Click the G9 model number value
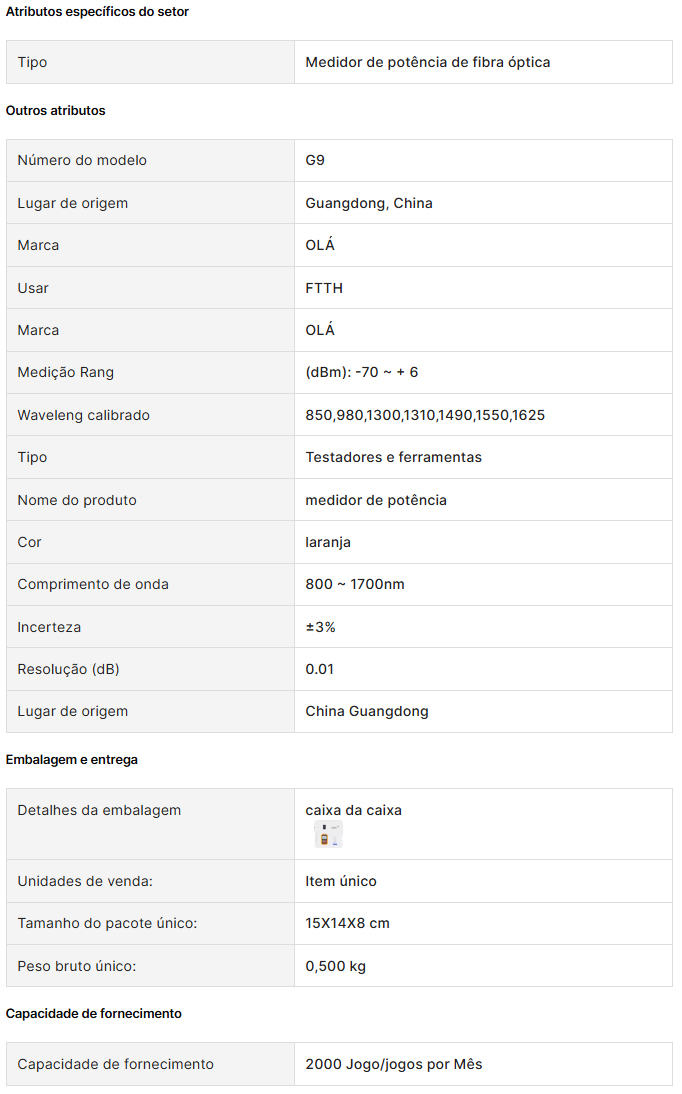The height and width of the screenshot is (1094, 682). [315, 160]
